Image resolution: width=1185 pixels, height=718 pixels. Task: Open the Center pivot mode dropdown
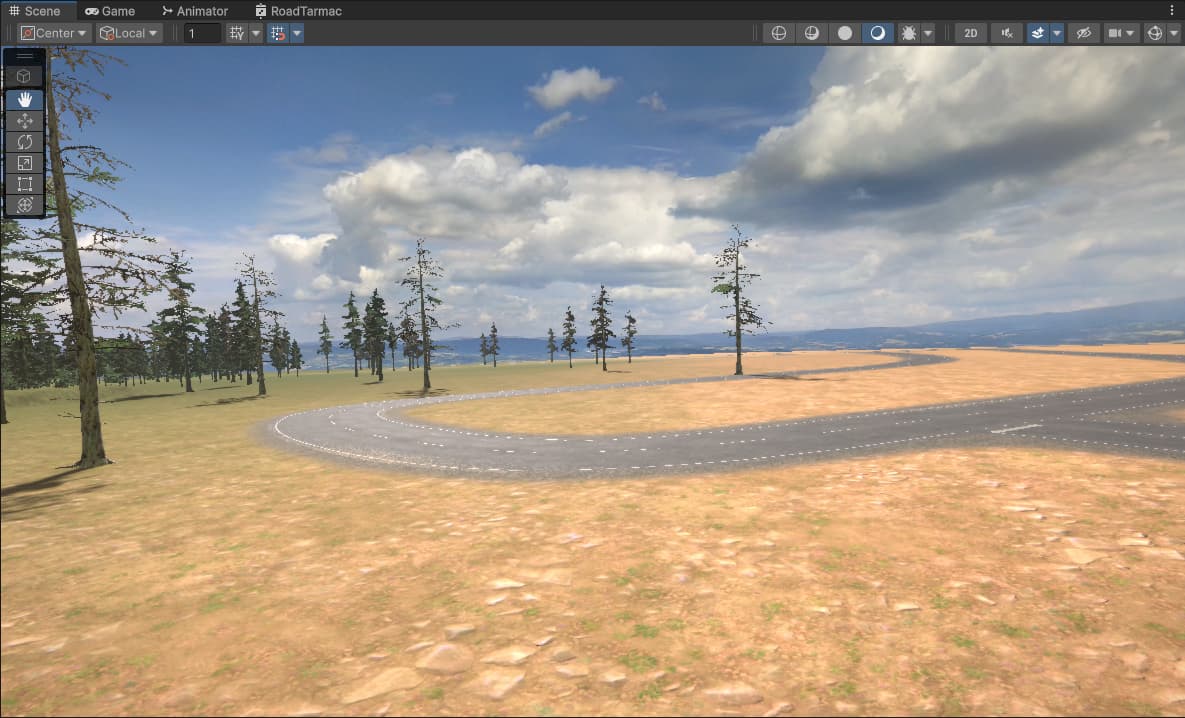click(54, 33)
